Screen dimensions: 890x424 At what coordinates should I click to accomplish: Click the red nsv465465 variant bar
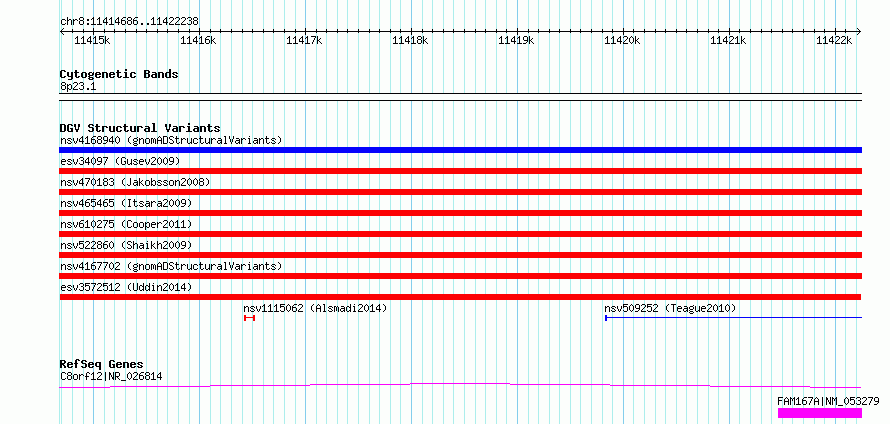coord(460,213)
